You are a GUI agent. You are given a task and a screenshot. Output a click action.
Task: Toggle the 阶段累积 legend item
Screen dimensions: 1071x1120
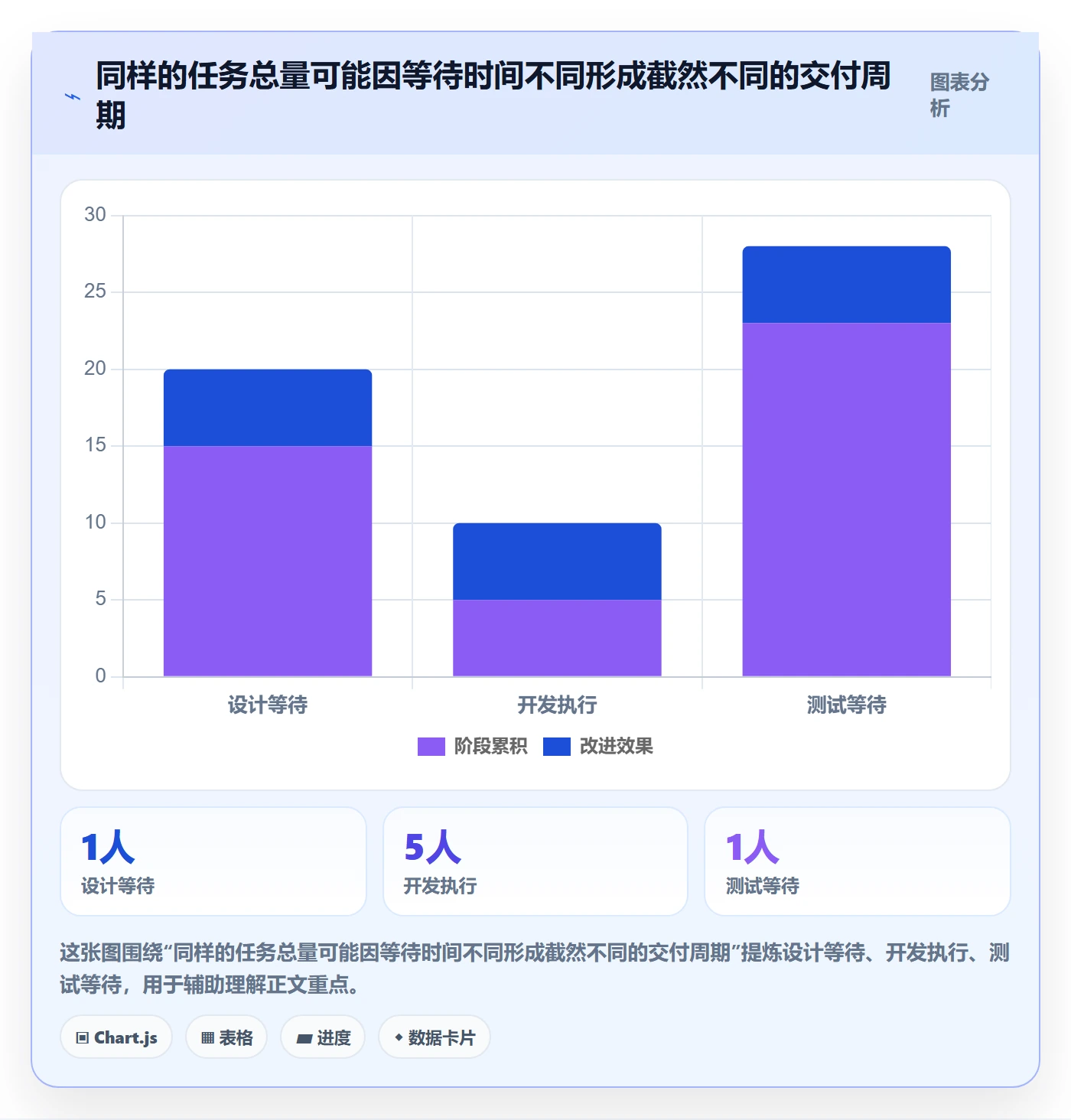[x=472, y=746]
